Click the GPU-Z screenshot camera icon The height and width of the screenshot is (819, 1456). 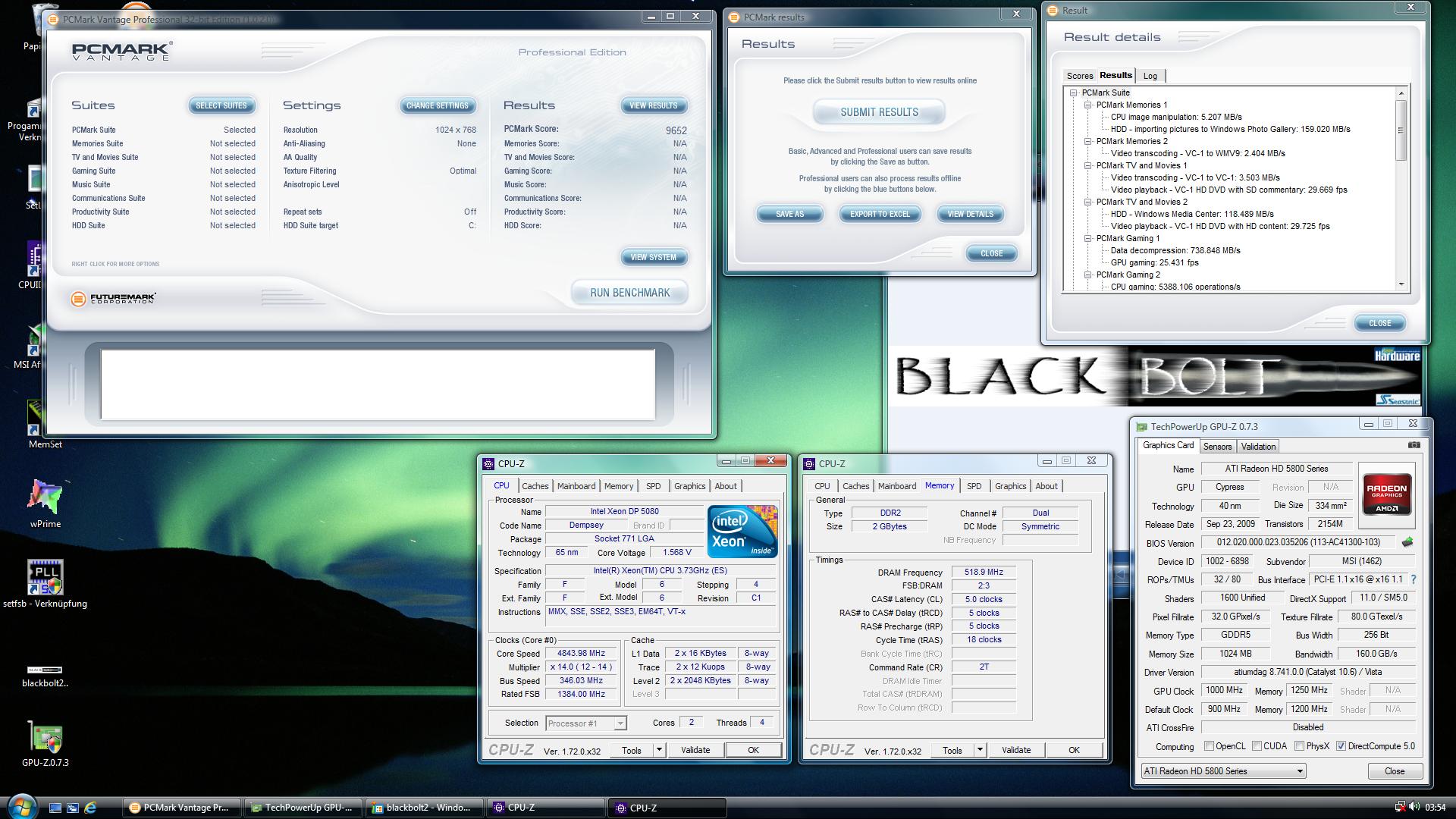1414,445
